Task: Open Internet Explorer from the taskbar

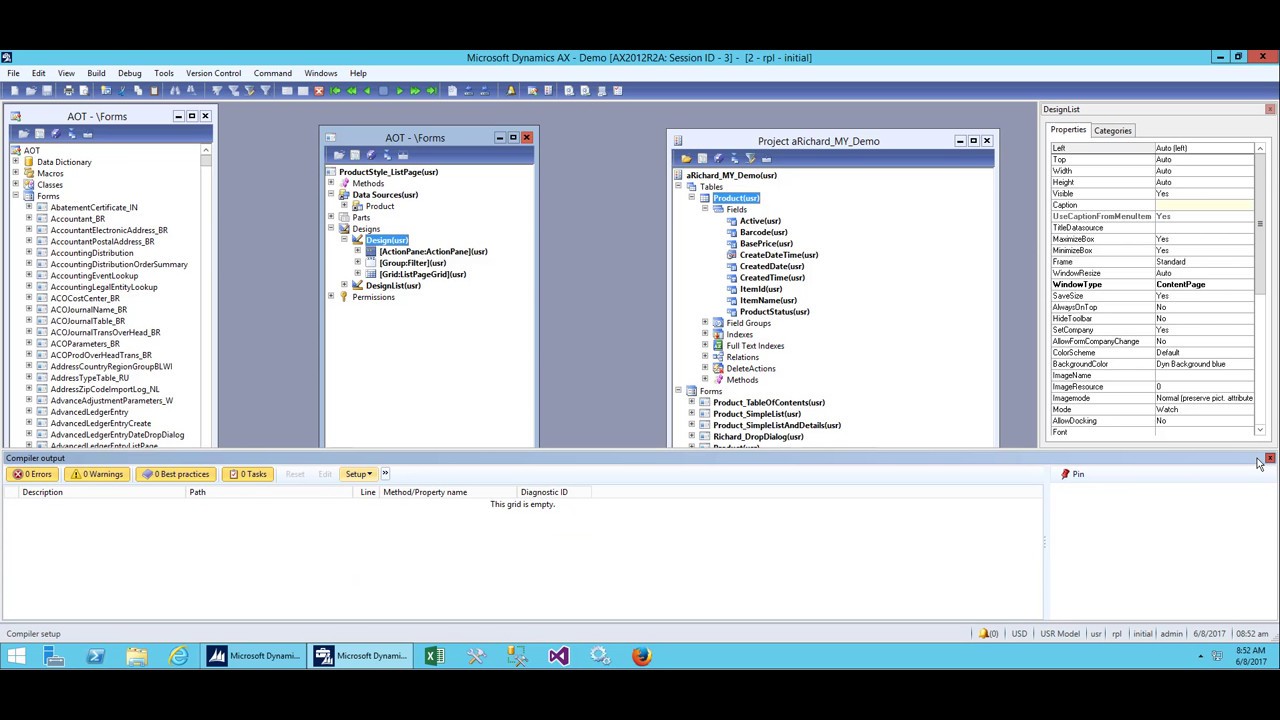Action: pyautogui.click(x=178, y=656)
